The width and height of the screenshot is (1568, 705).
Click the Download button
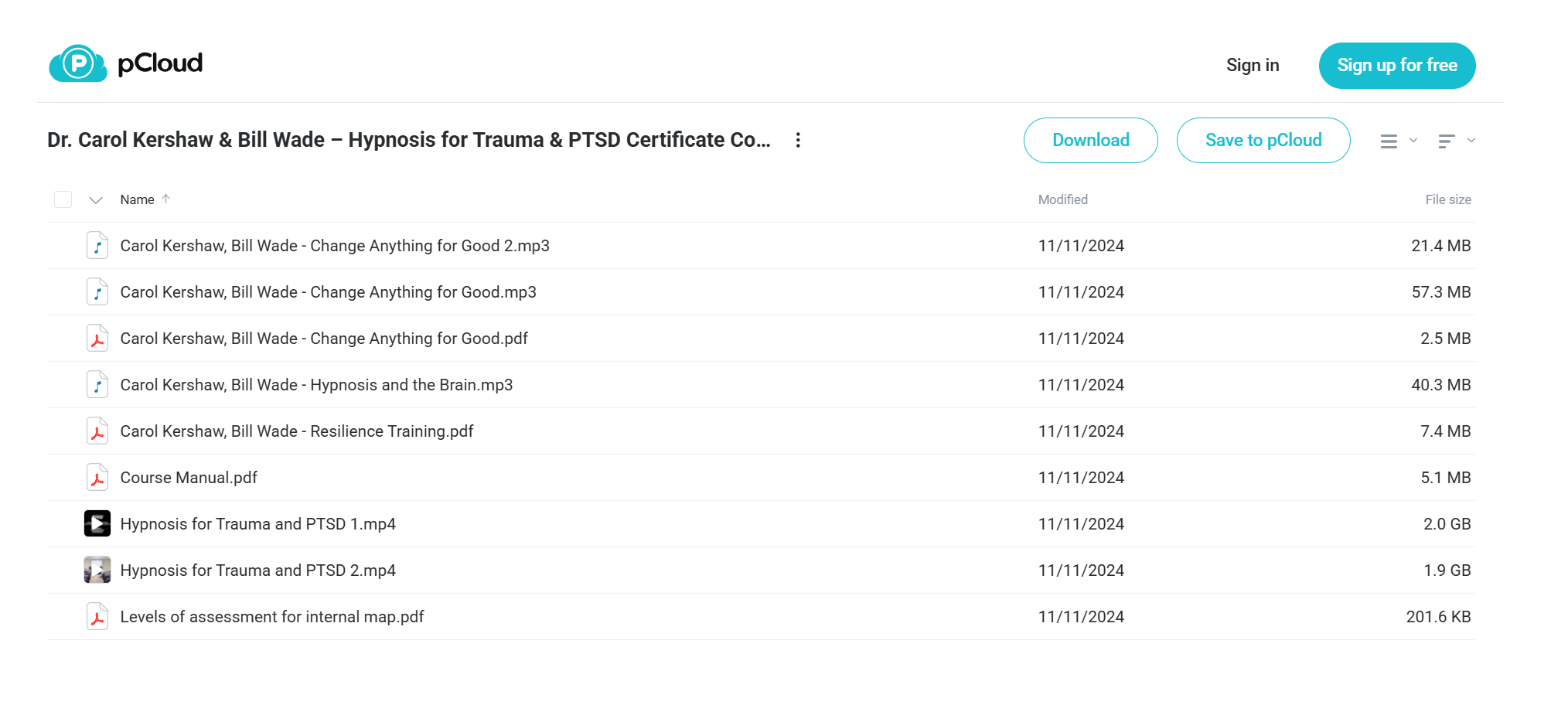pos(1091,140)
